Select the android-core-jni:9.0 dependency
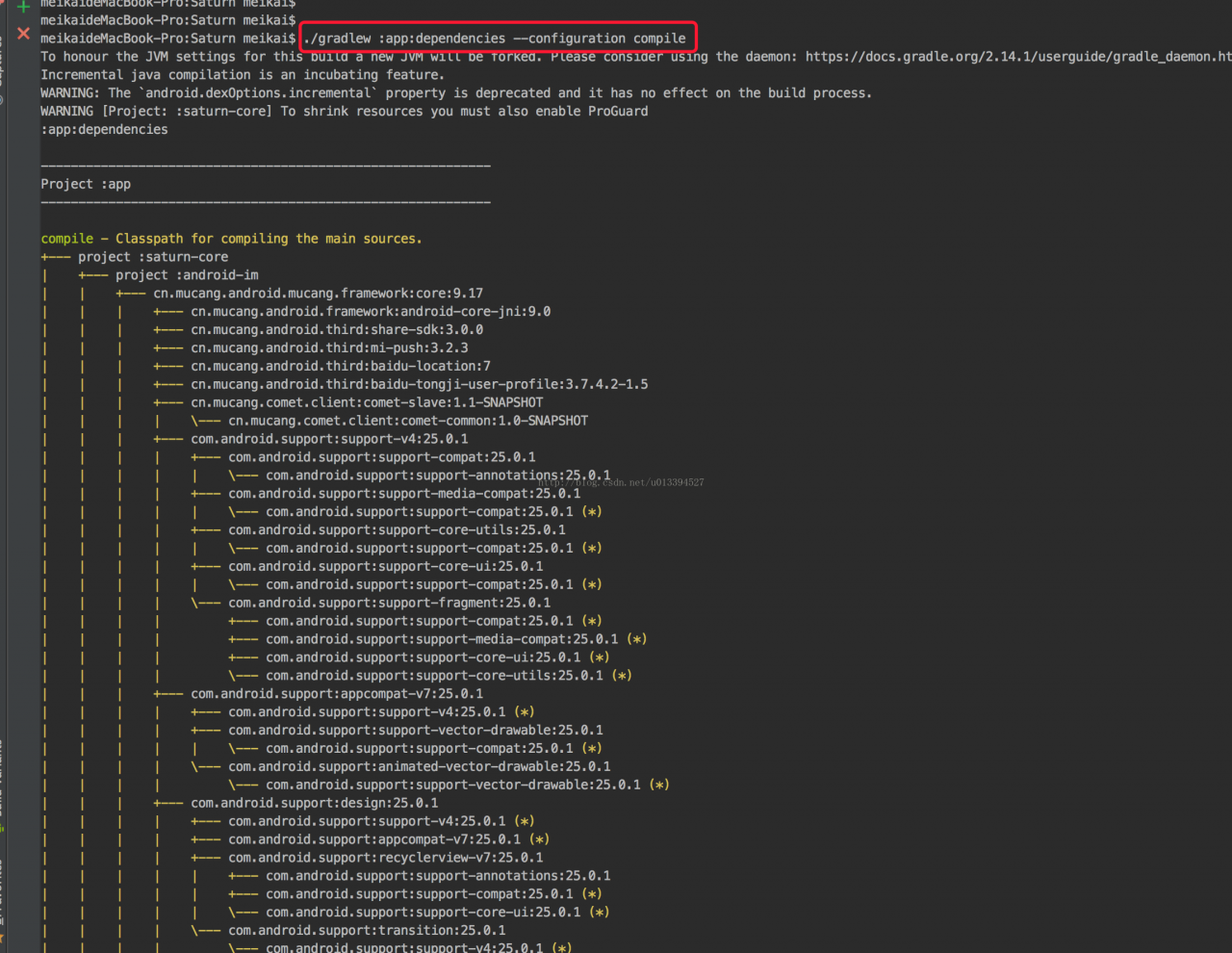Image resolution: width=1232 pixels, height=953 pixels. tap(371, 312)
